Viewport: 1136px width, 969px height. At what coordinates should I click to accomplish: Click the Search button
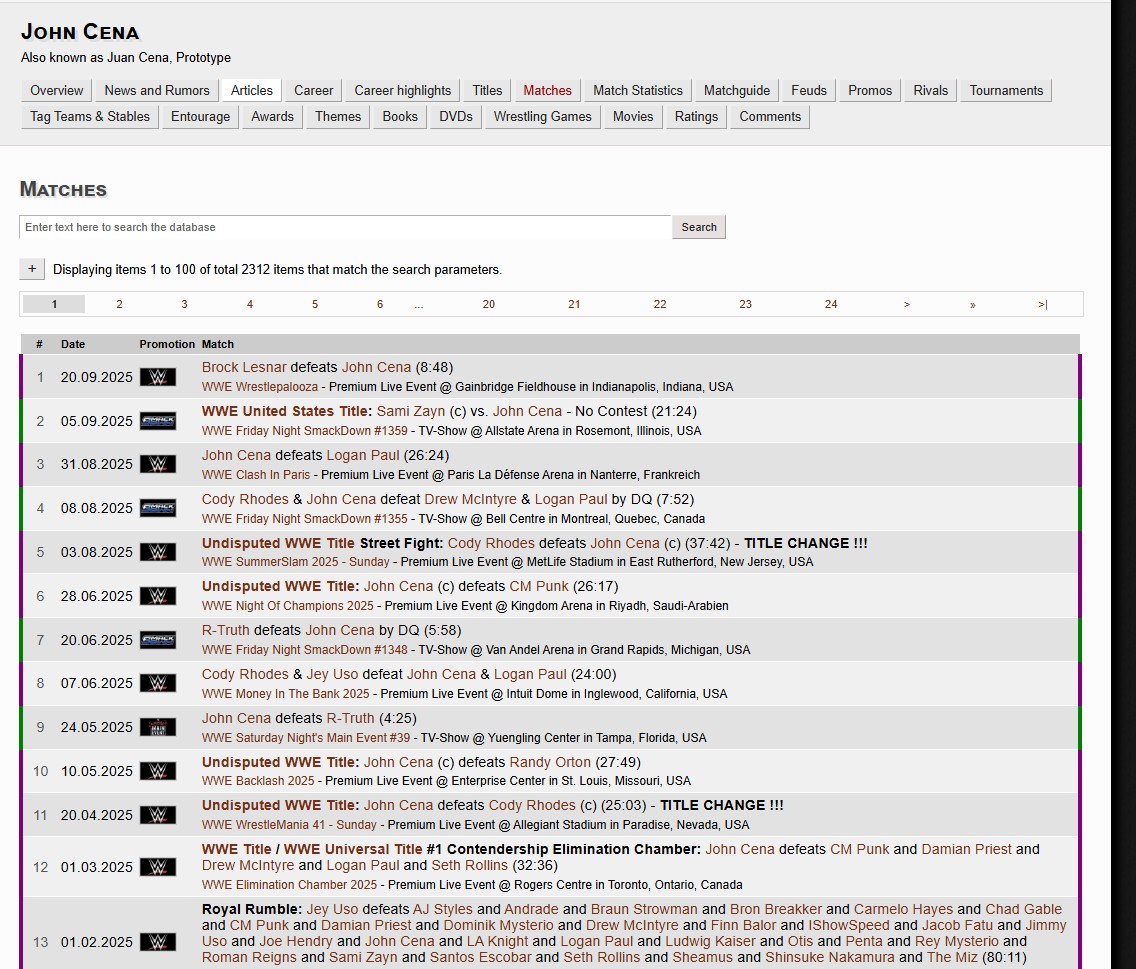click(698, 227)
